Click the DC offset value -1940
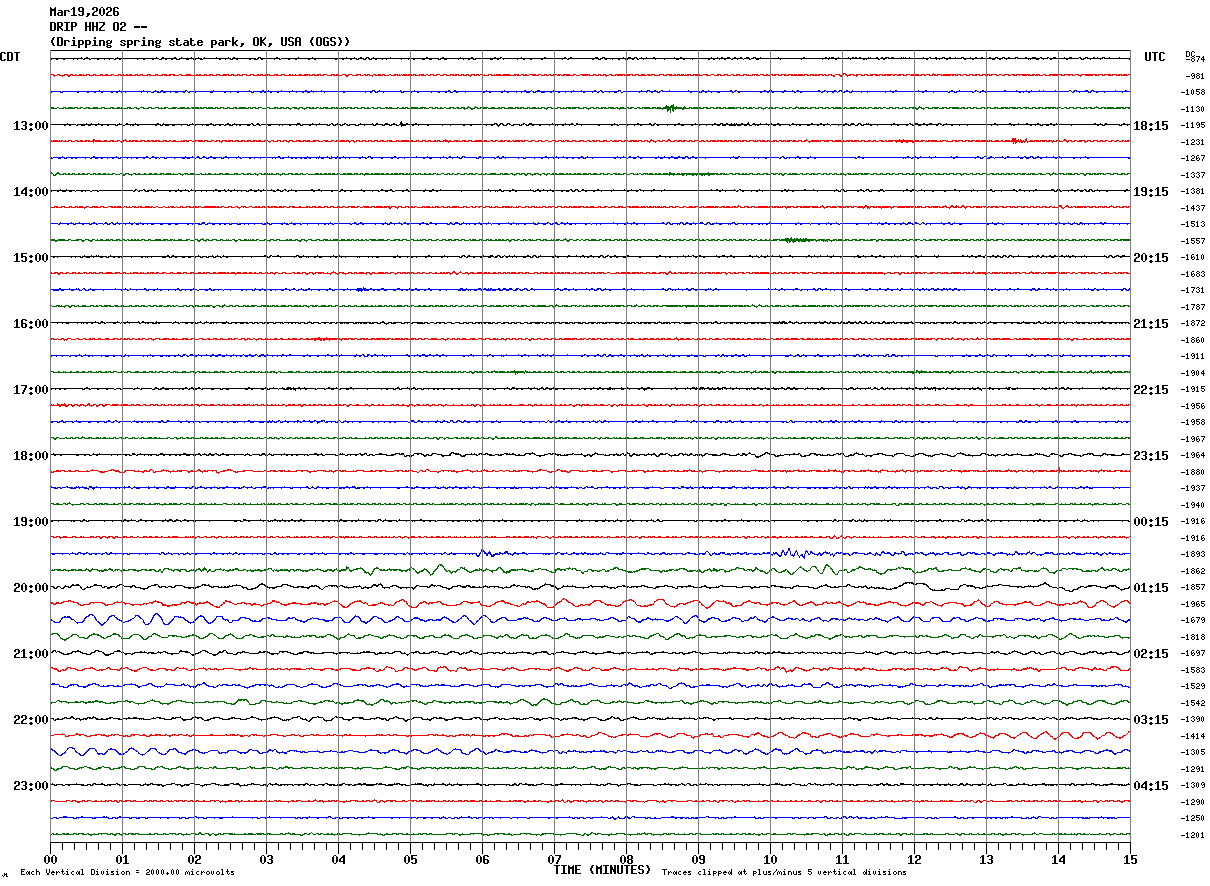The image size is (1210, 886). click(1194, 505)
